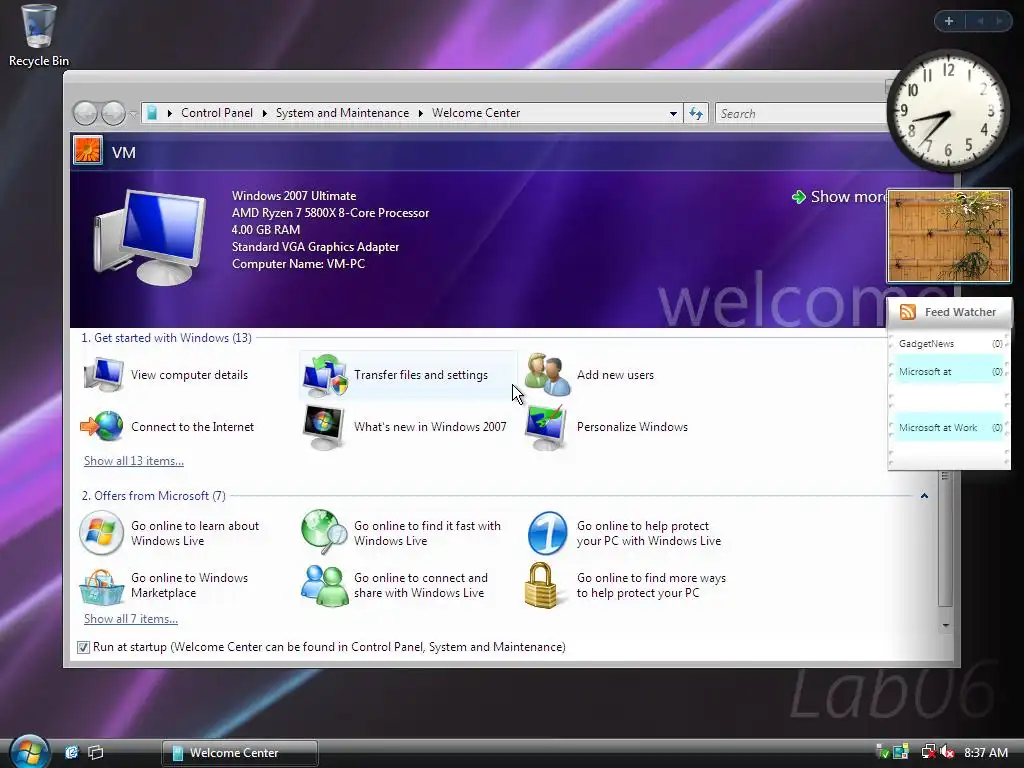Select the Add new users label
Screen dimensions: 1024x768
click(615, 375)
